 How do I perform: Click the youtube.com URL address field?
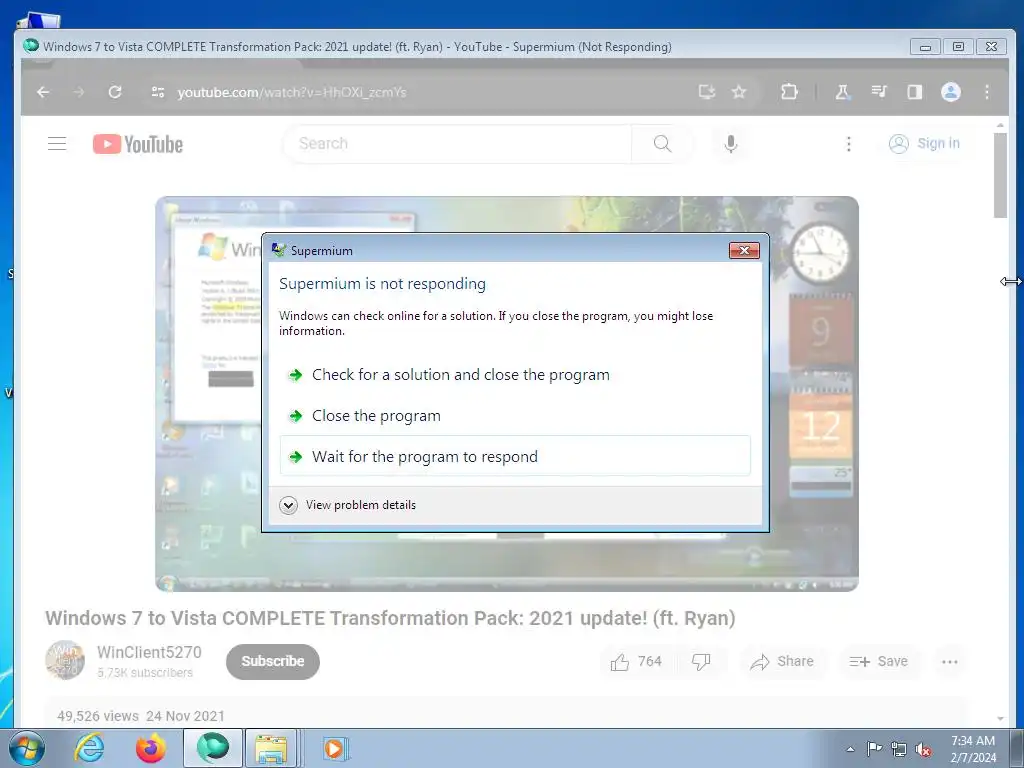pyautogui.click(x=292, y=92)
